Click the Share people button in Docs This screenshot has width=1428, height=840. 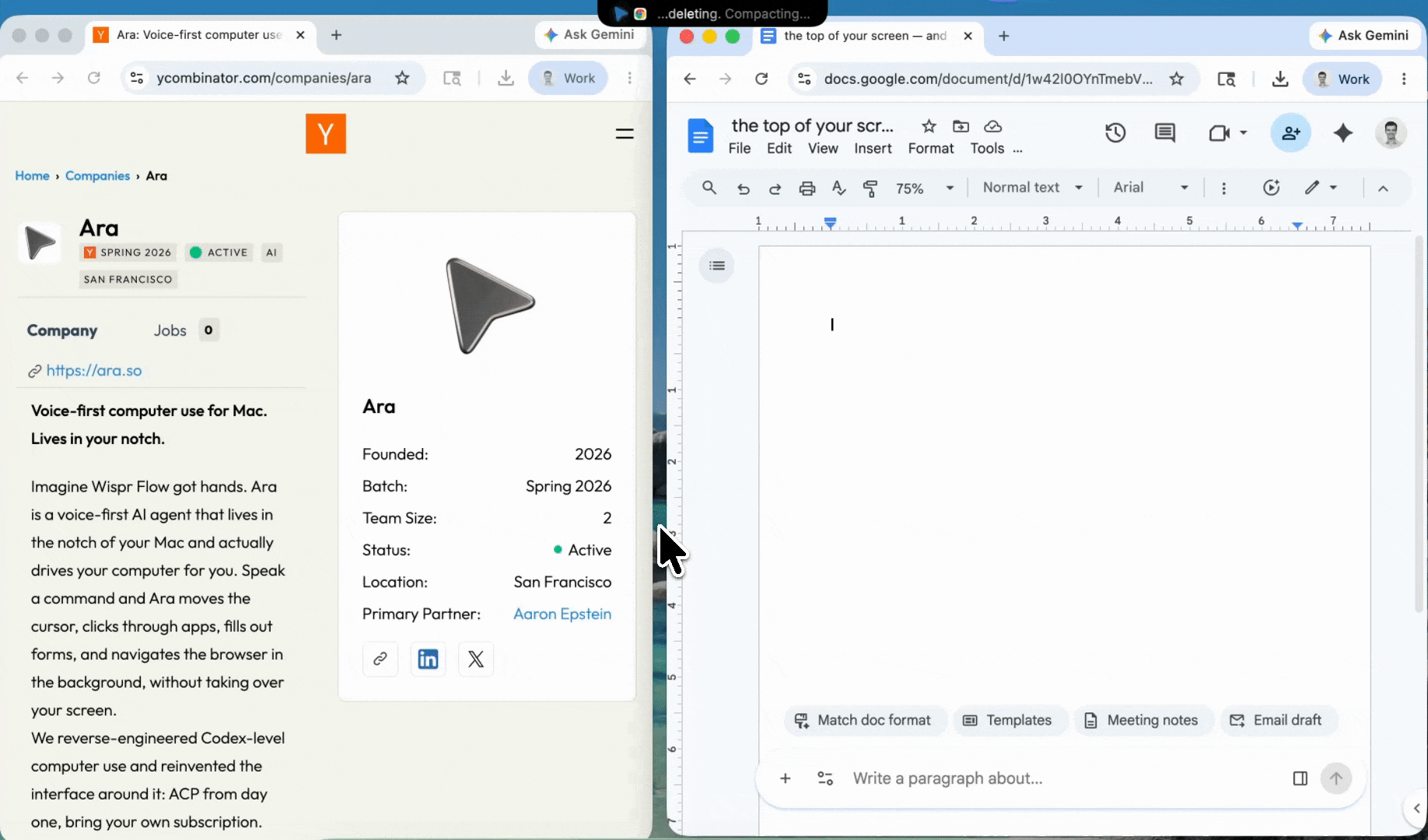click(1291, 133)
